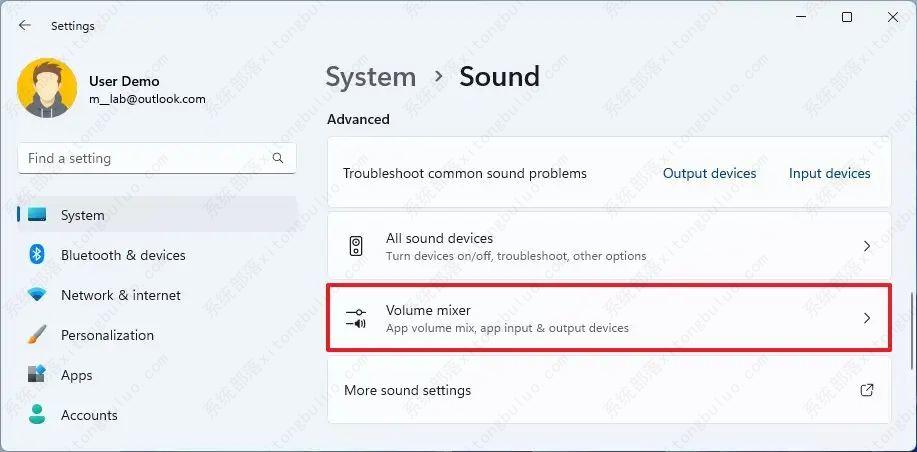Image resolution: width=917 pixels, height=452 pixels.
Task: Click the search magnifier icon
Action: click(x=278, y=158)
